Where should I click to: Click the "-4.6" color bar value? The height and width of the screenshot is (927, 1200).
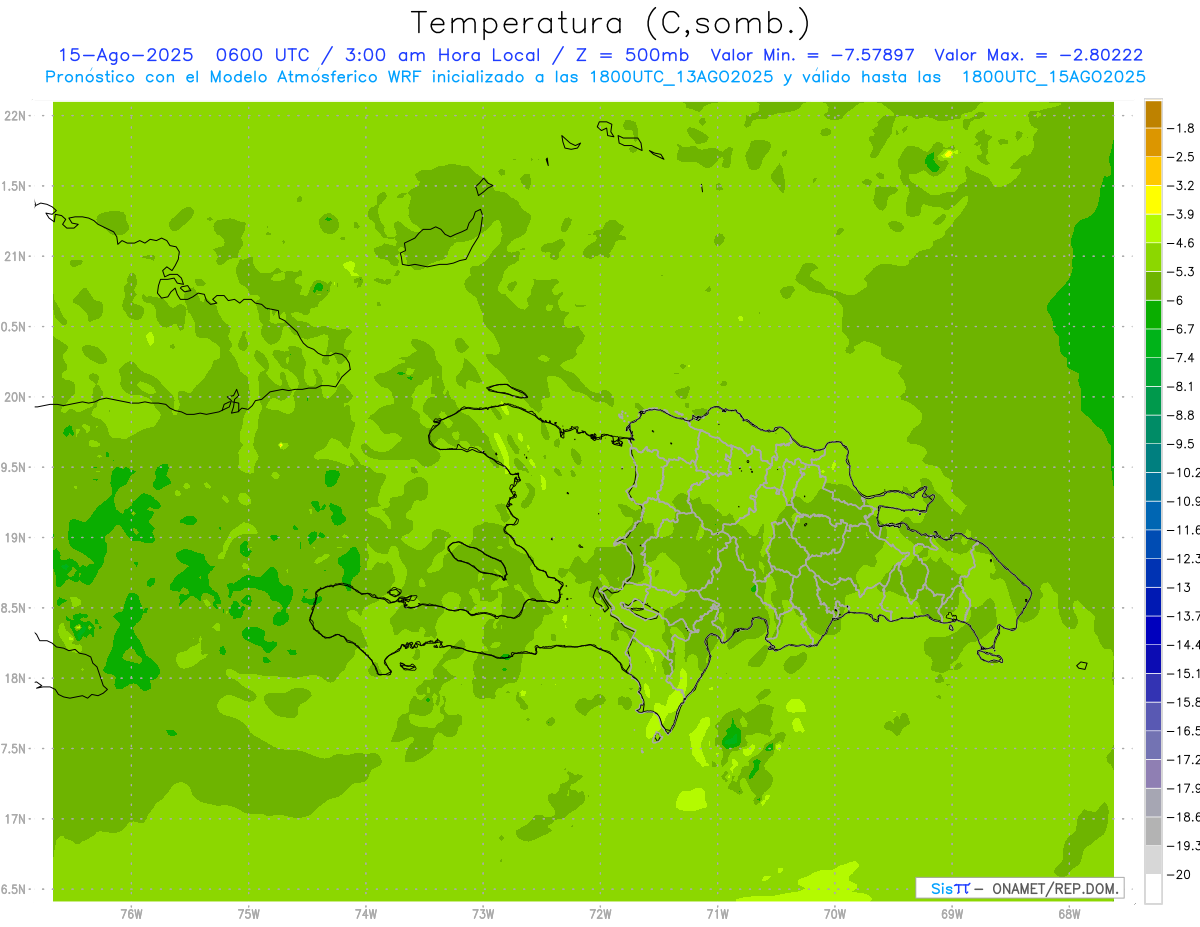pyautogui.click(x=1183, y=243)
